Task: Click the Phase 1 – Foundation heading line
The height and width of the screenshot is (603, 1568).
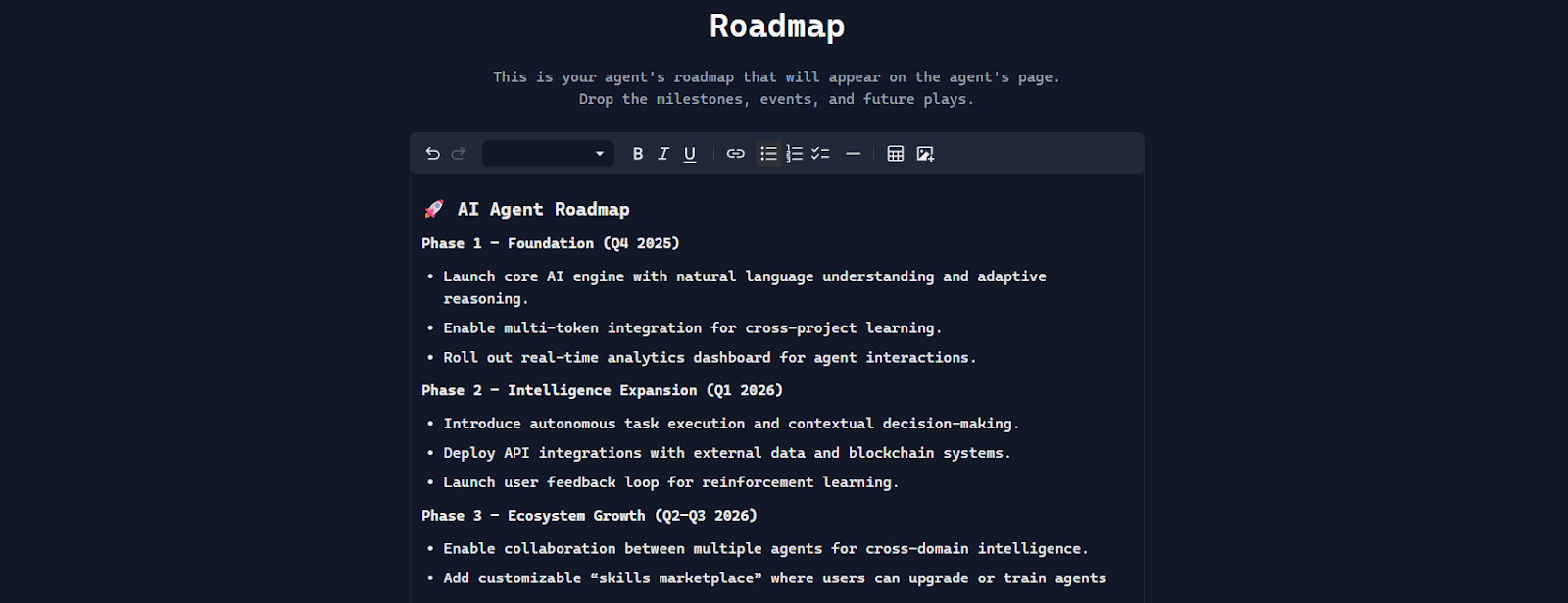Action: click(550, 244)
